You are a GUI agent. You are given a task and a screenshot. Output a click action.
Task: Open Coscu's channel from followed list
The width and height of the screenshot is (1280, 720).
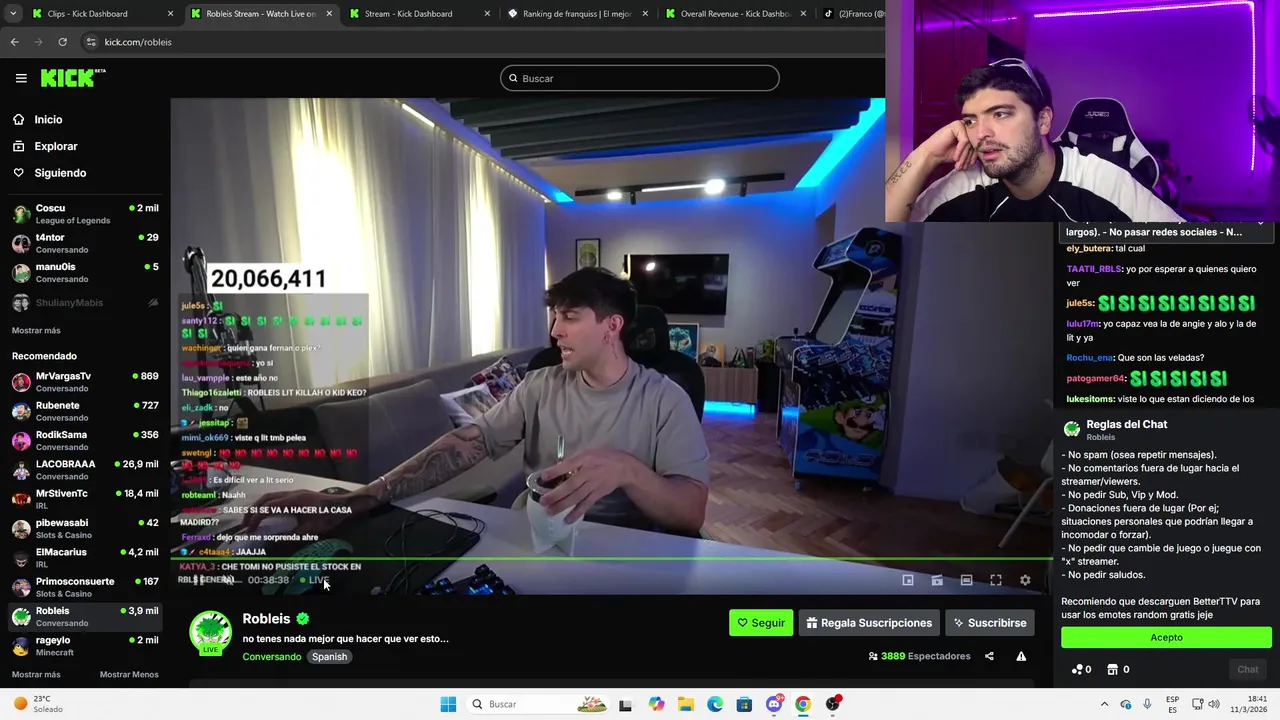click(x=85, y=214)
